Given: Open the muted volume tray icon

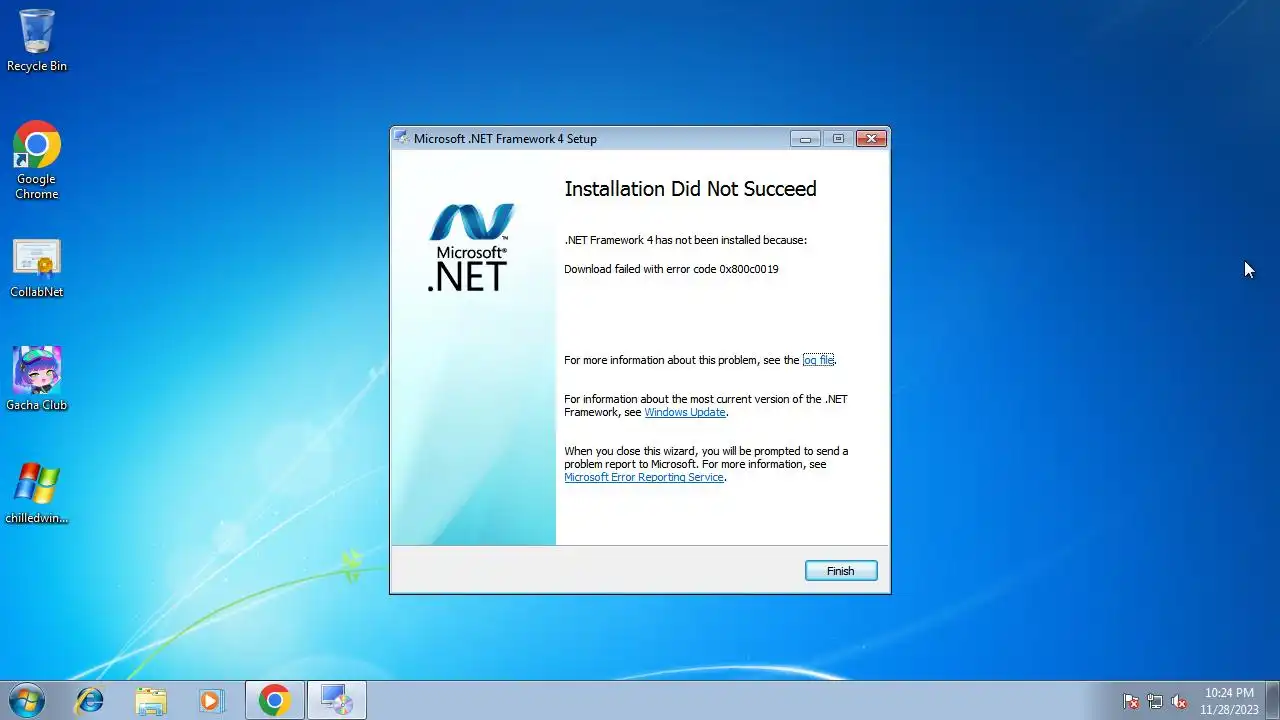Looking at the screenshot, I should [x=1179, y=702].
